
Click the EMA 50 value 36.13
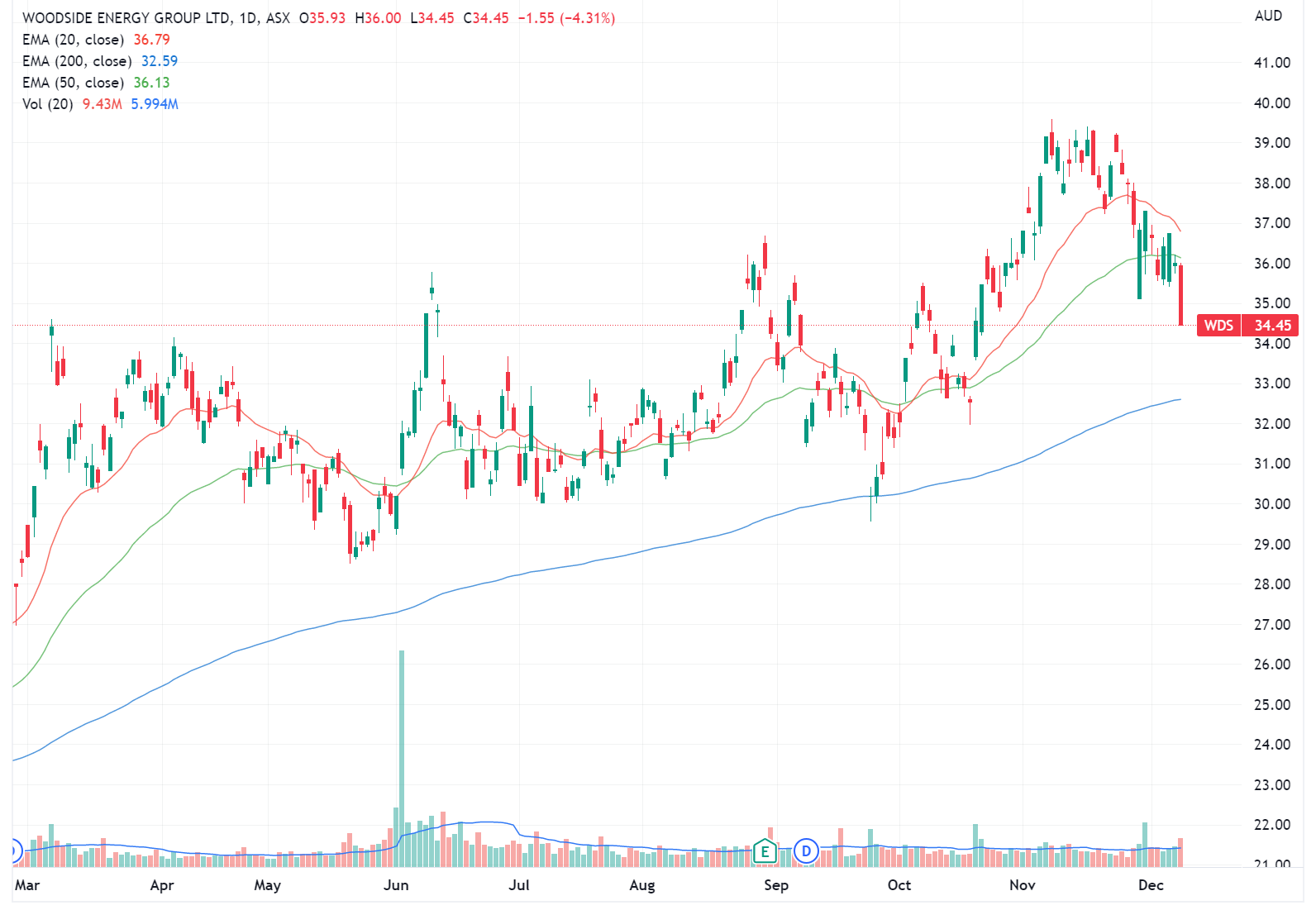pyautogui.click(x=151, y=83)
